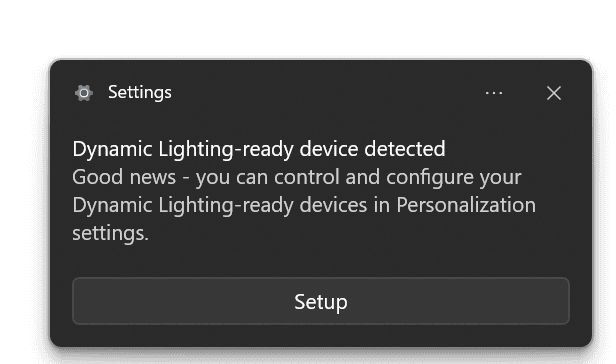Click the word 'detected' in the title
Viewport: 616px width, 364px height.
tap(405, 149)
